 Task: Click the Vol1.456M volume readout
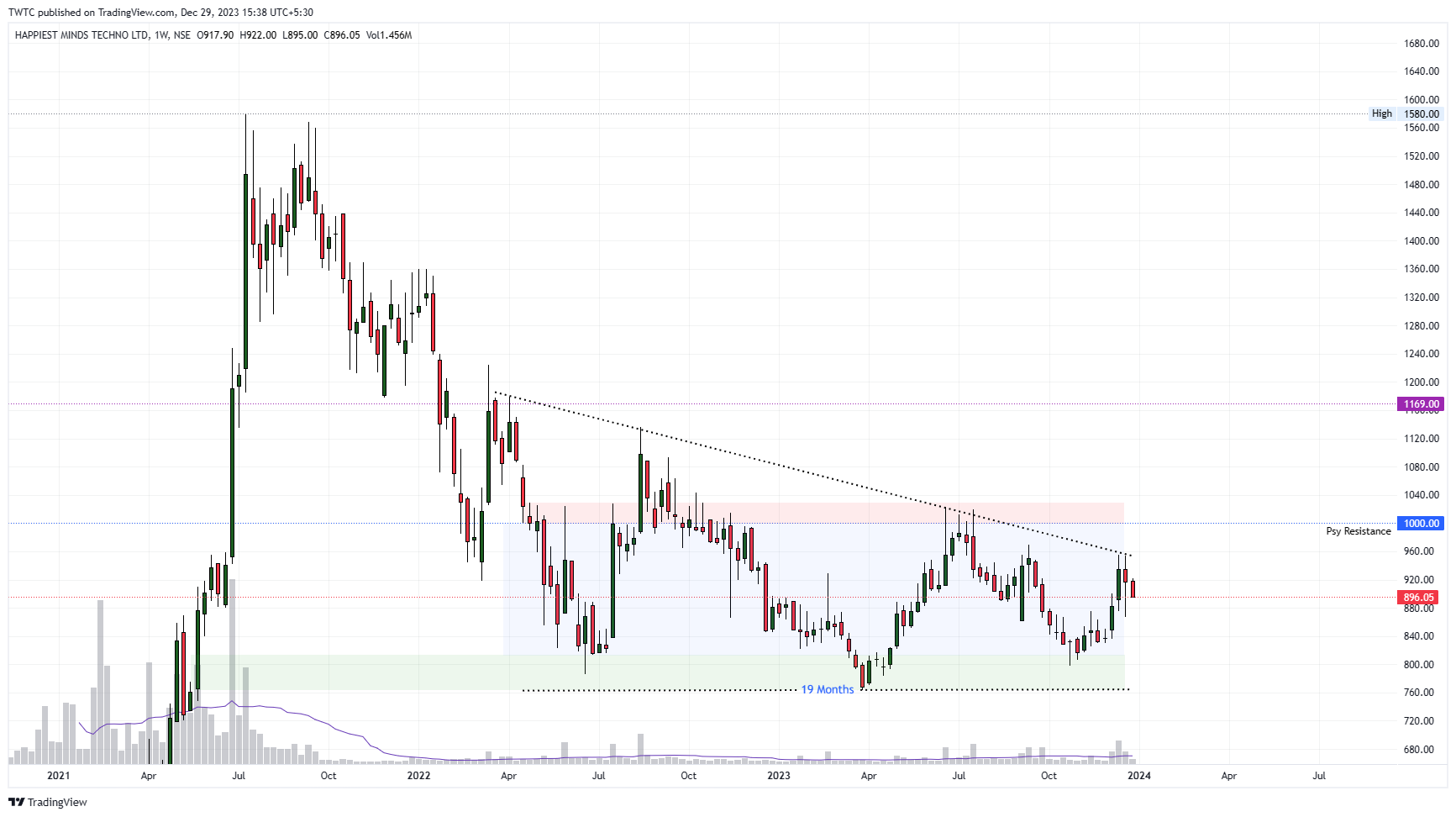(x=389, y=35)
